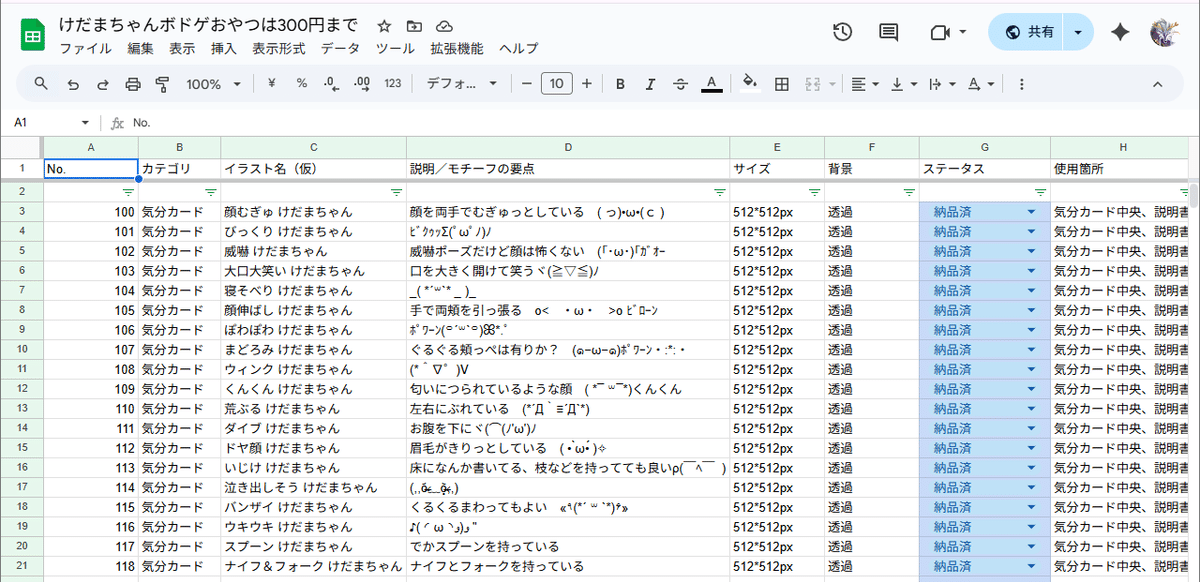Viewport: 1200px width, 582px height.
Task: Select the paint format tool
Action: point(163,84)
